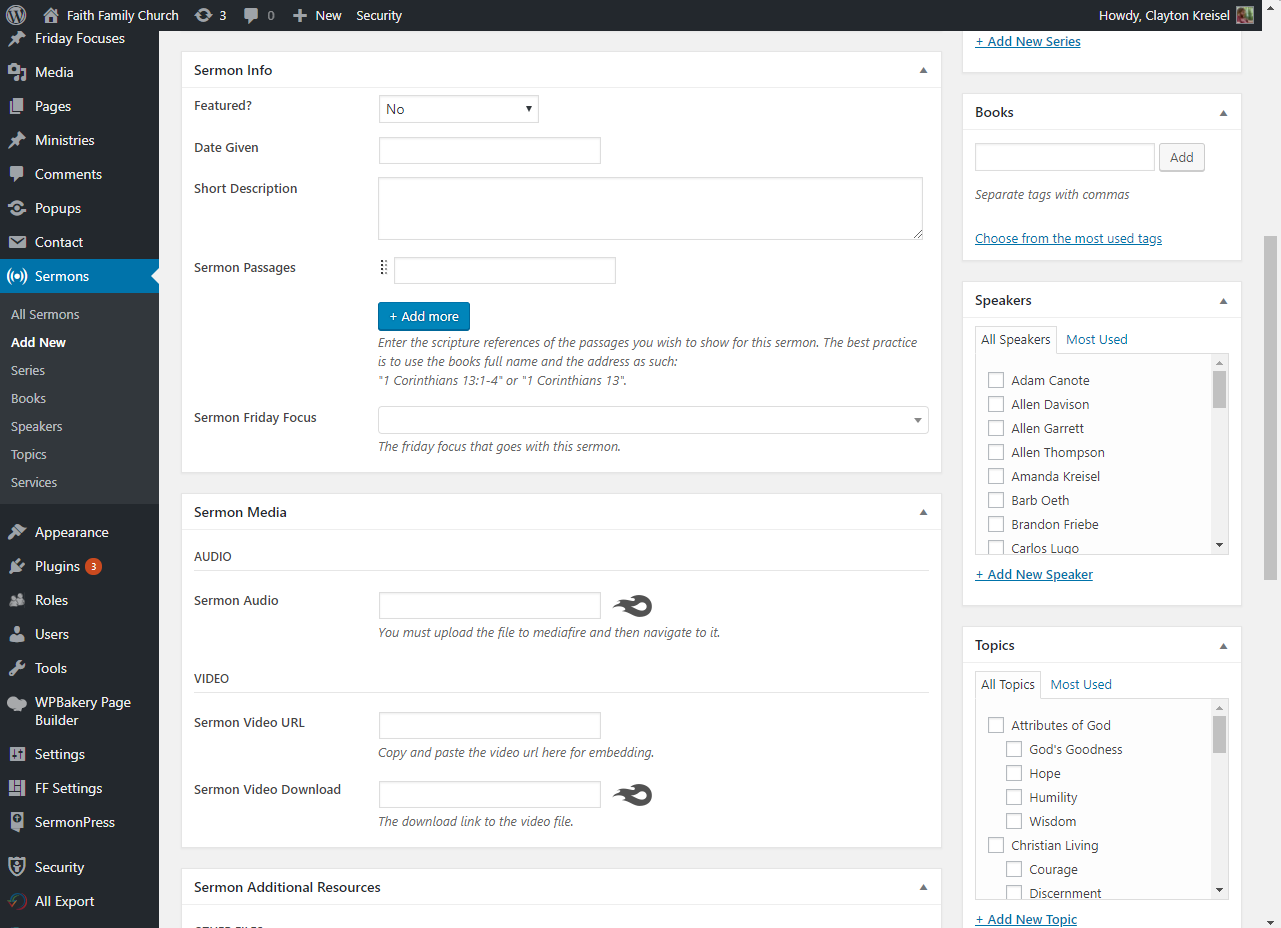Image resolution: width=1281 pixels, height=928 pixels.
Task: Click the Sermons broadcast icon in sidebar
Action: (17, 276)
